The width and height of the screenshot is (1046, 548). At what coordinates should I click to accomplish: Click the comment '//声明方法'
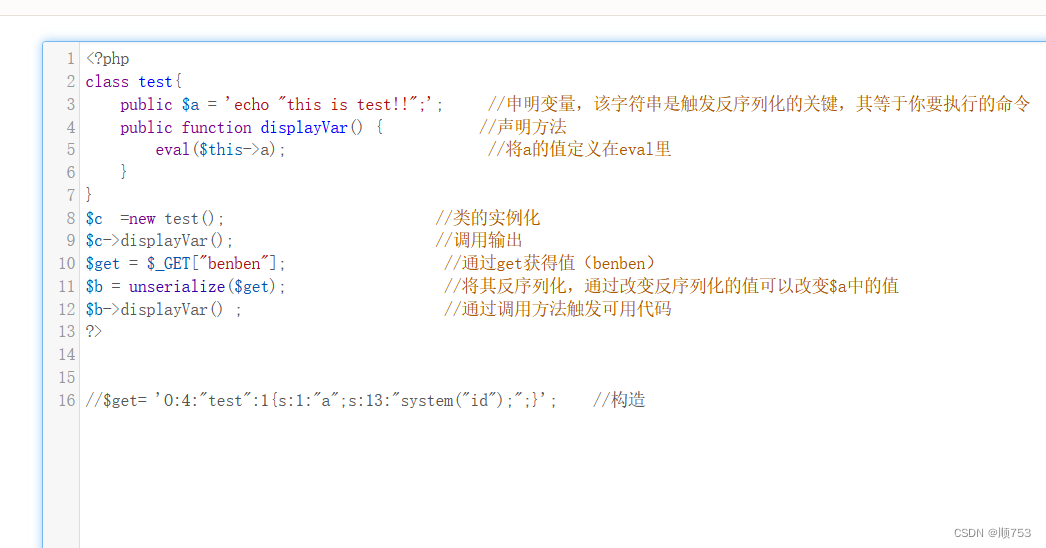pyautogui.click(x=522, y=127)
